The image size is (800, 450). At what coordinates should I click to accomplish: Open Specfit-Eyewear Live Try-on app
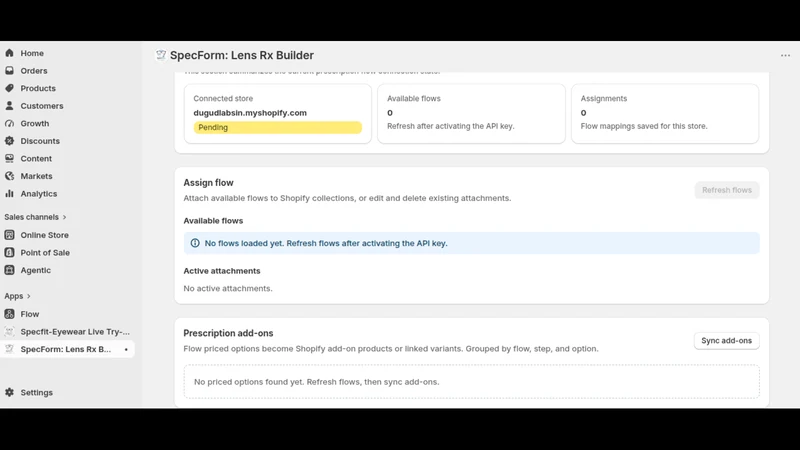point(75,332)
